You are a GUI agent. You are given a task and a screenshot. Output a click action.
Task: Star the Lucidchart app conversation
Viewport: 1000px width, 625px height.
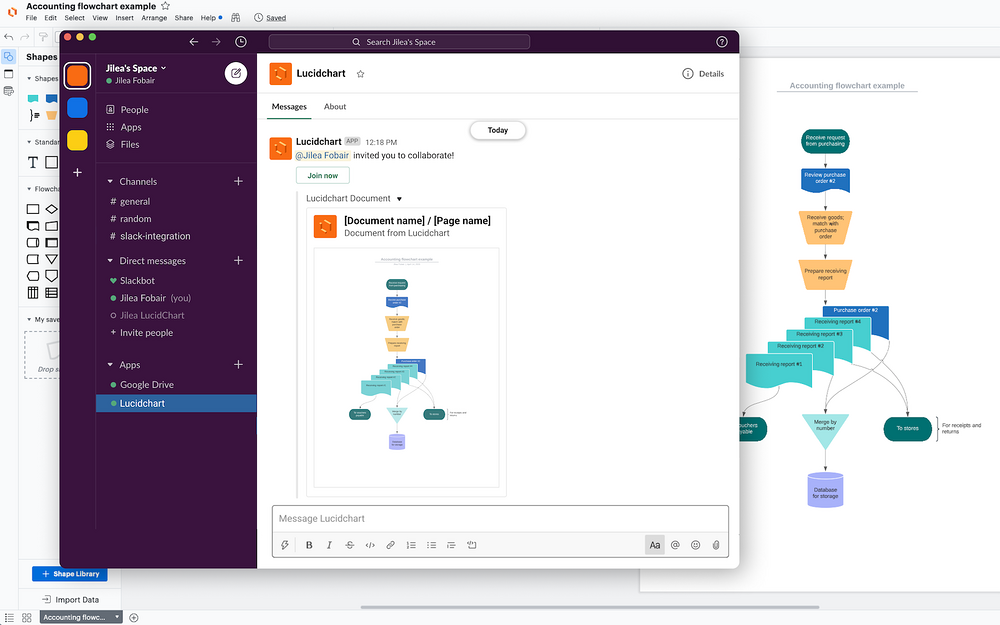click(x=360, y=74)
